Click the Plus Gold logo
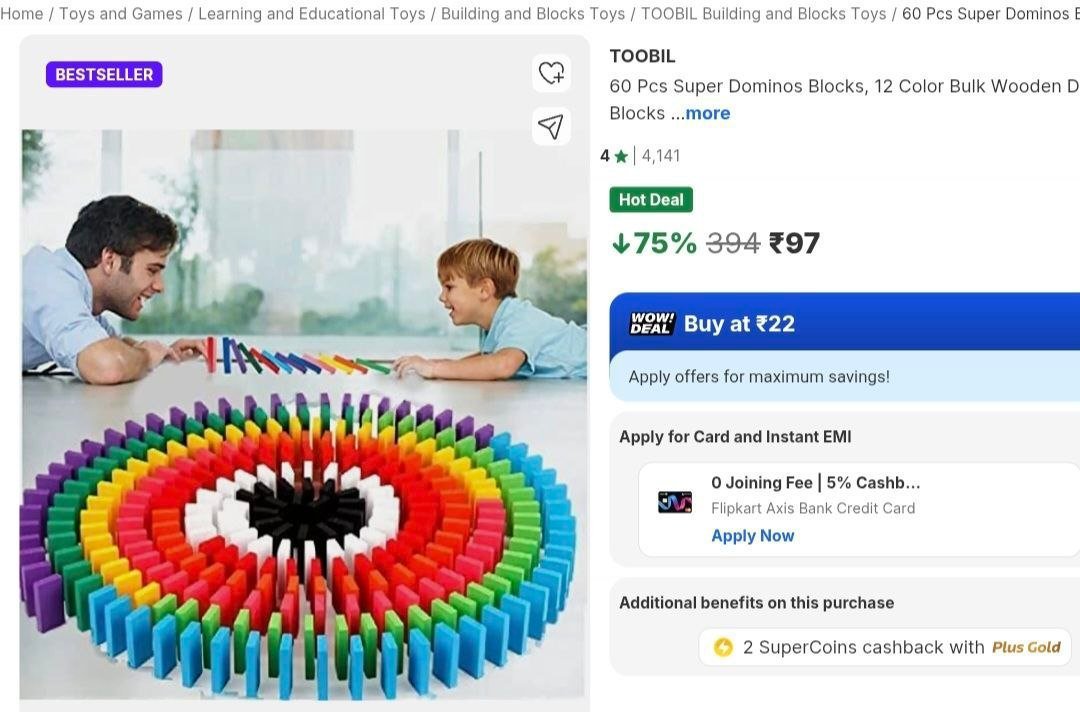 (x=1026, y=647)
